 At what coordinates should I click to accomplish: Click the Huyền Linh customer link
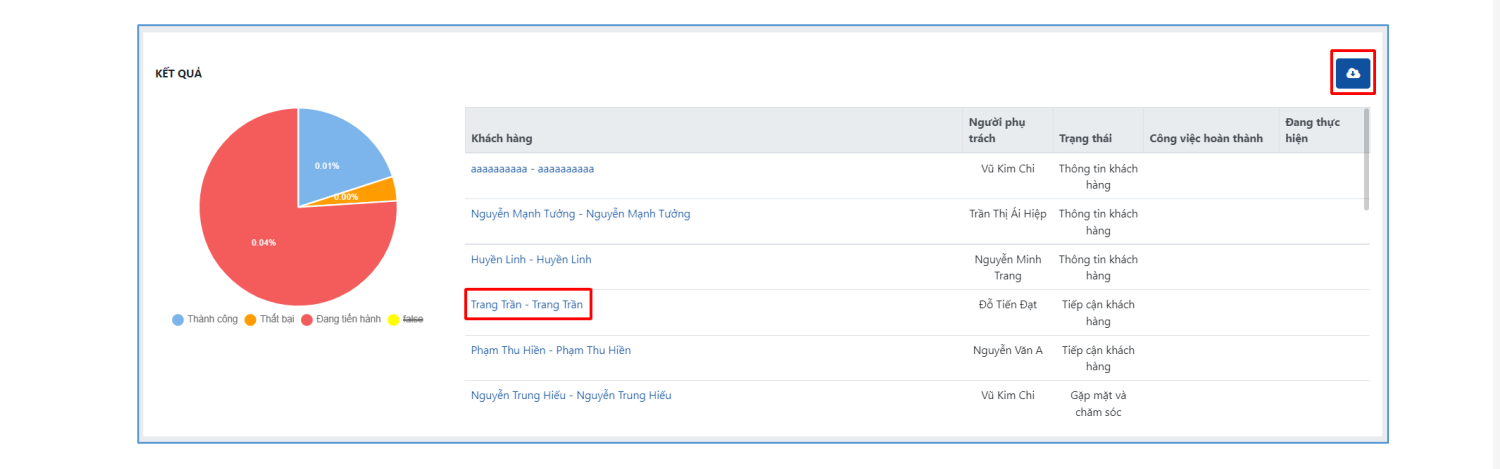coord(531,260)
